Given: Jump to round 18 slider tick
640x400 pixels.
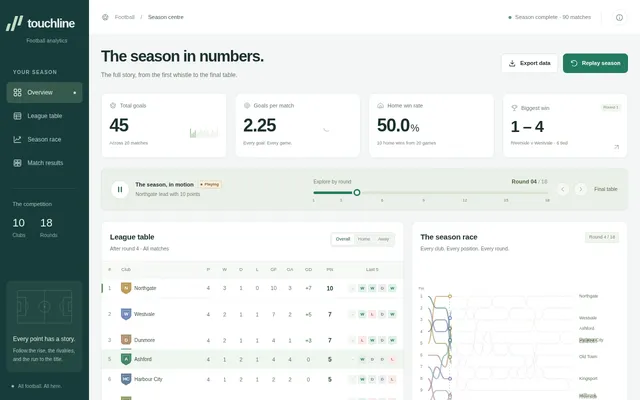Looking at the screenshot, I should pyautogui.click(x=547, y=200).
